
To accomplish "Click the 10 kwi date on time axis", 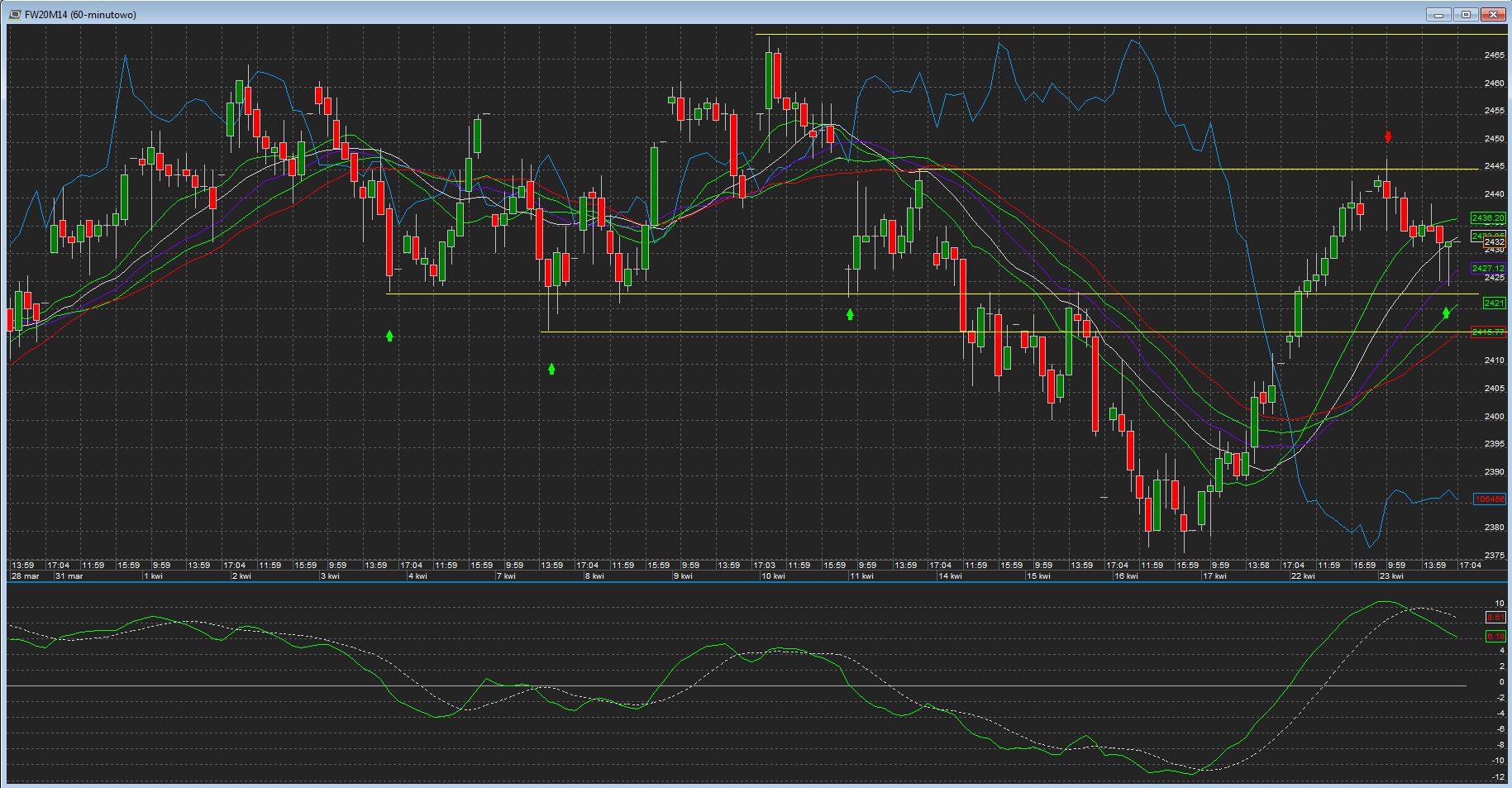I will click(x=773, y=576).
